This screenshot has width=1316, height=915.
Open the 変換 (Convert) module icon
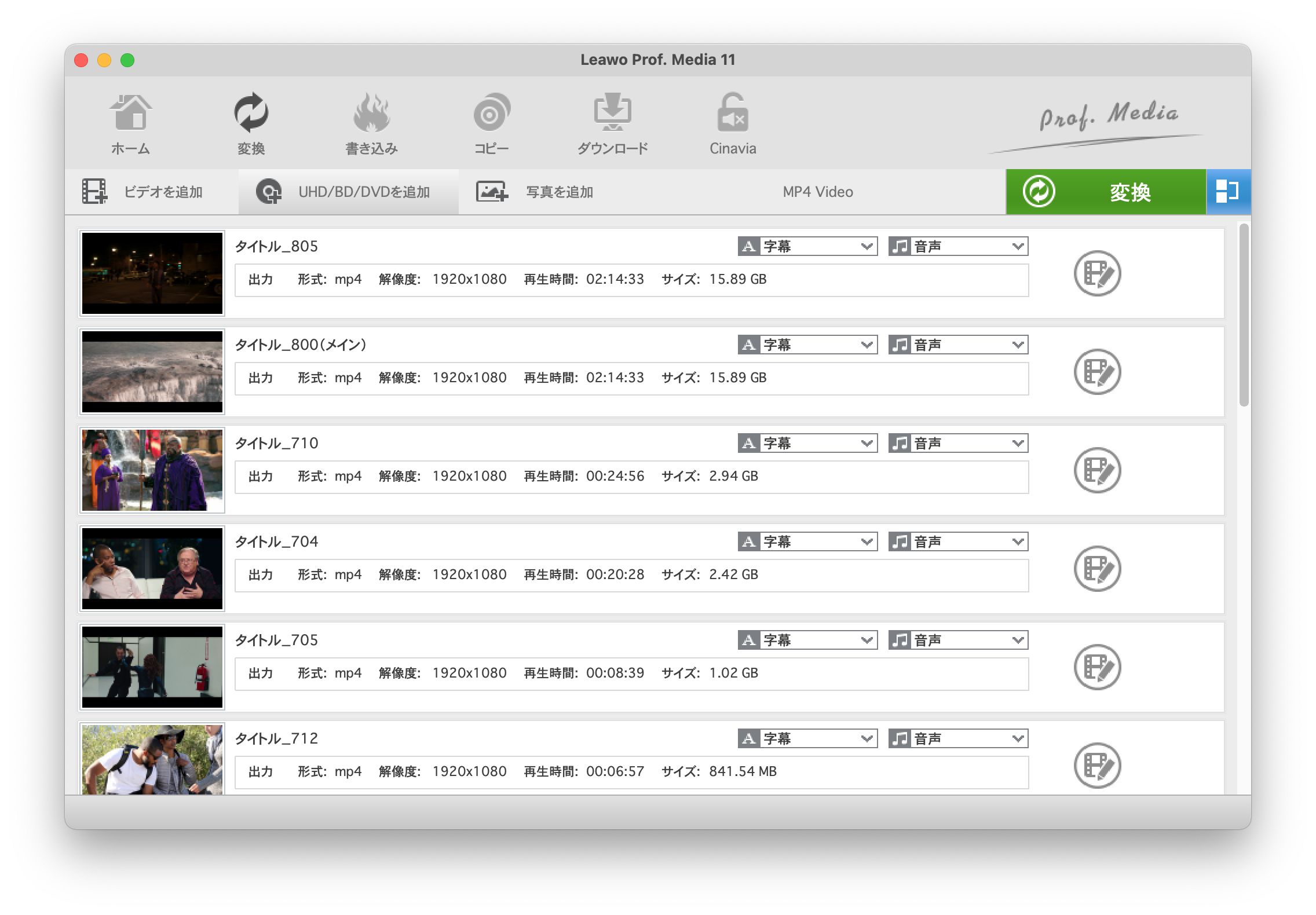tap(251, 112)
